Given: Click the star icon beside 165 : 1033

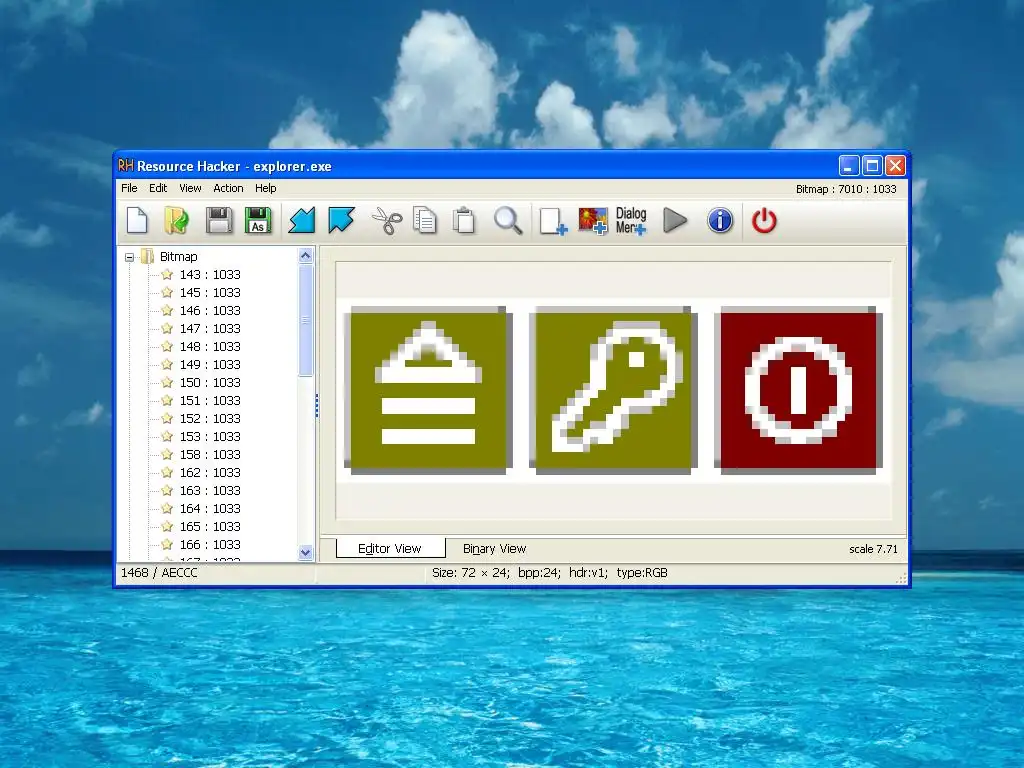Looking at the screenshot, I should [167, 526].
